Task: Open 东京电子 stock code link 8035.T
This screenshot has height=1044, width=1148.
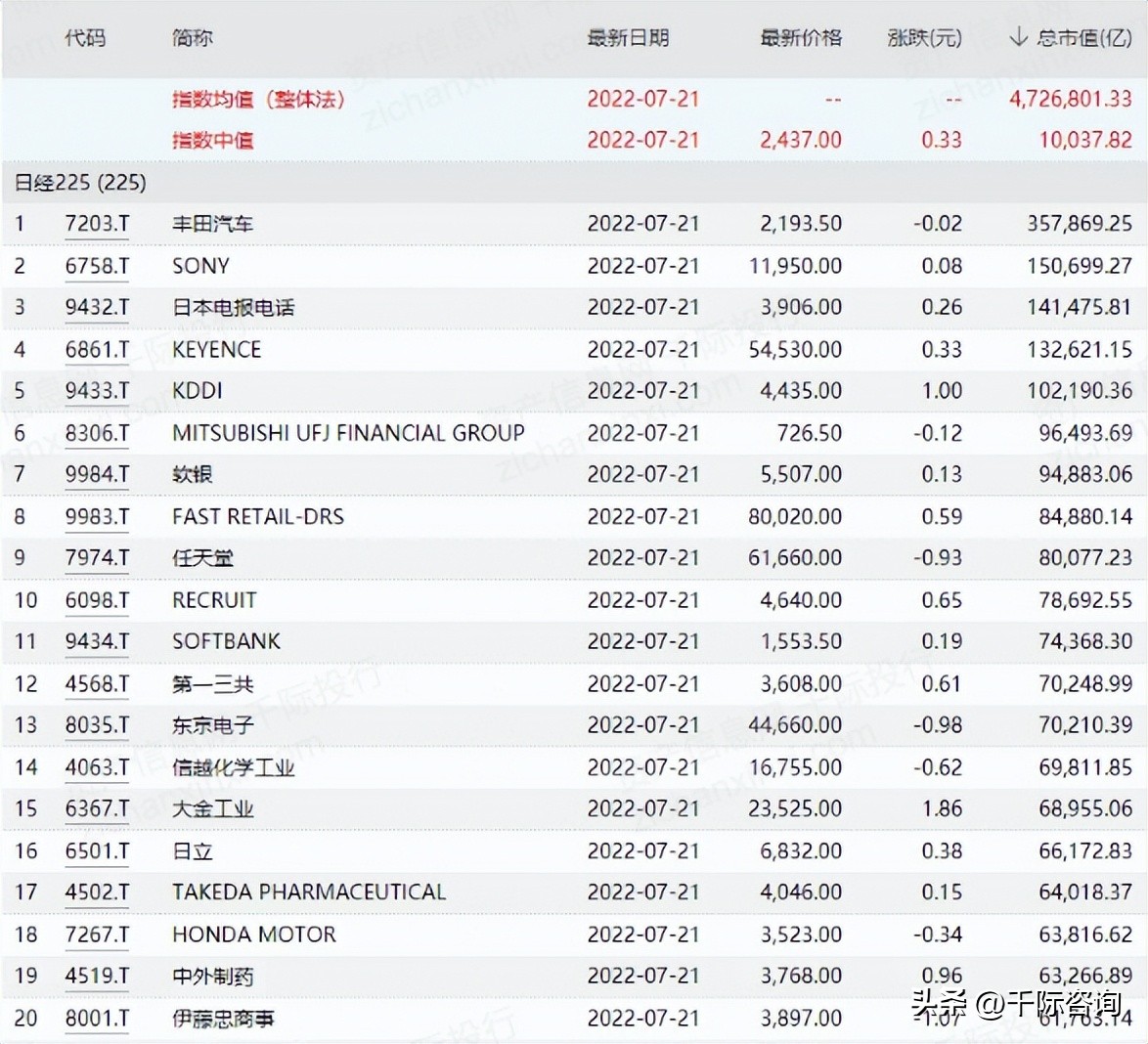Action: (x=96, y=725)
